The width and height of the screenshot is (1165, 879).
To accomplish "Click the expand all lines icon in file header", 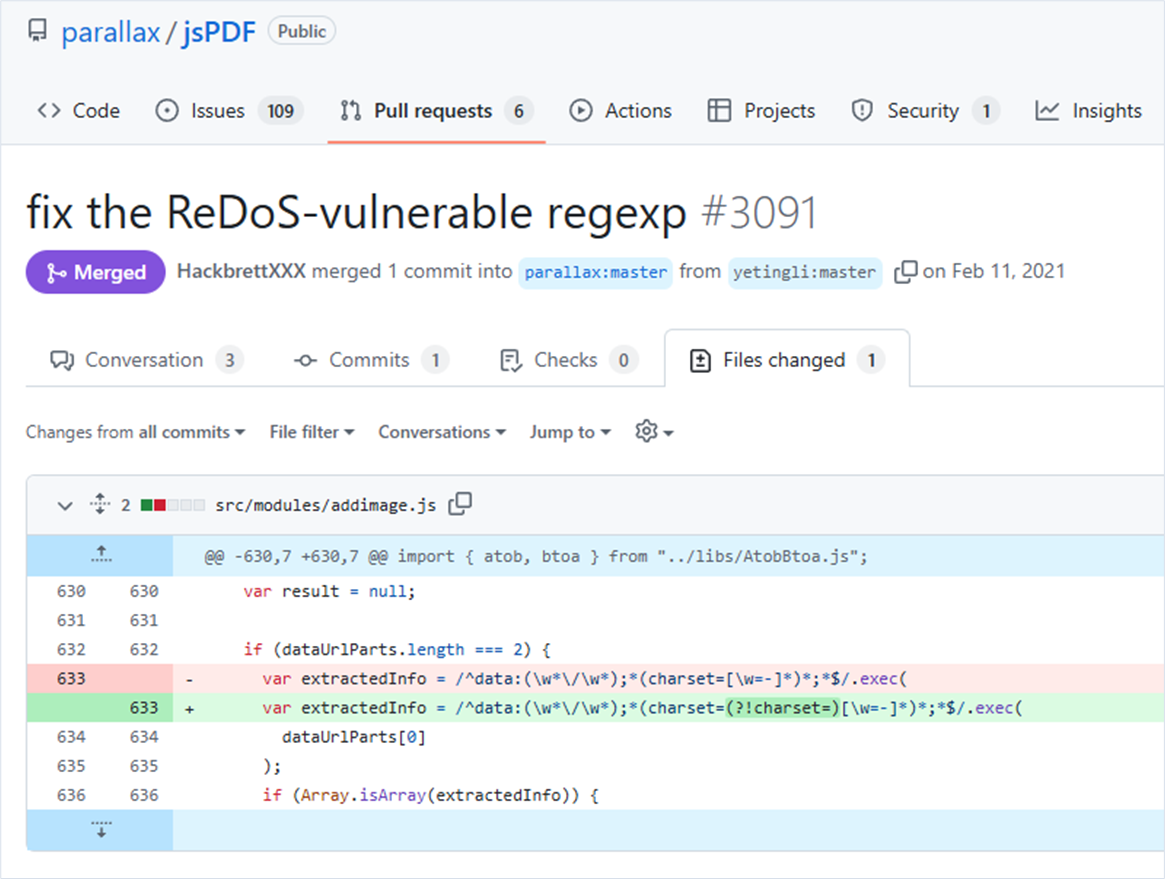I will click(x=99, y=505).
